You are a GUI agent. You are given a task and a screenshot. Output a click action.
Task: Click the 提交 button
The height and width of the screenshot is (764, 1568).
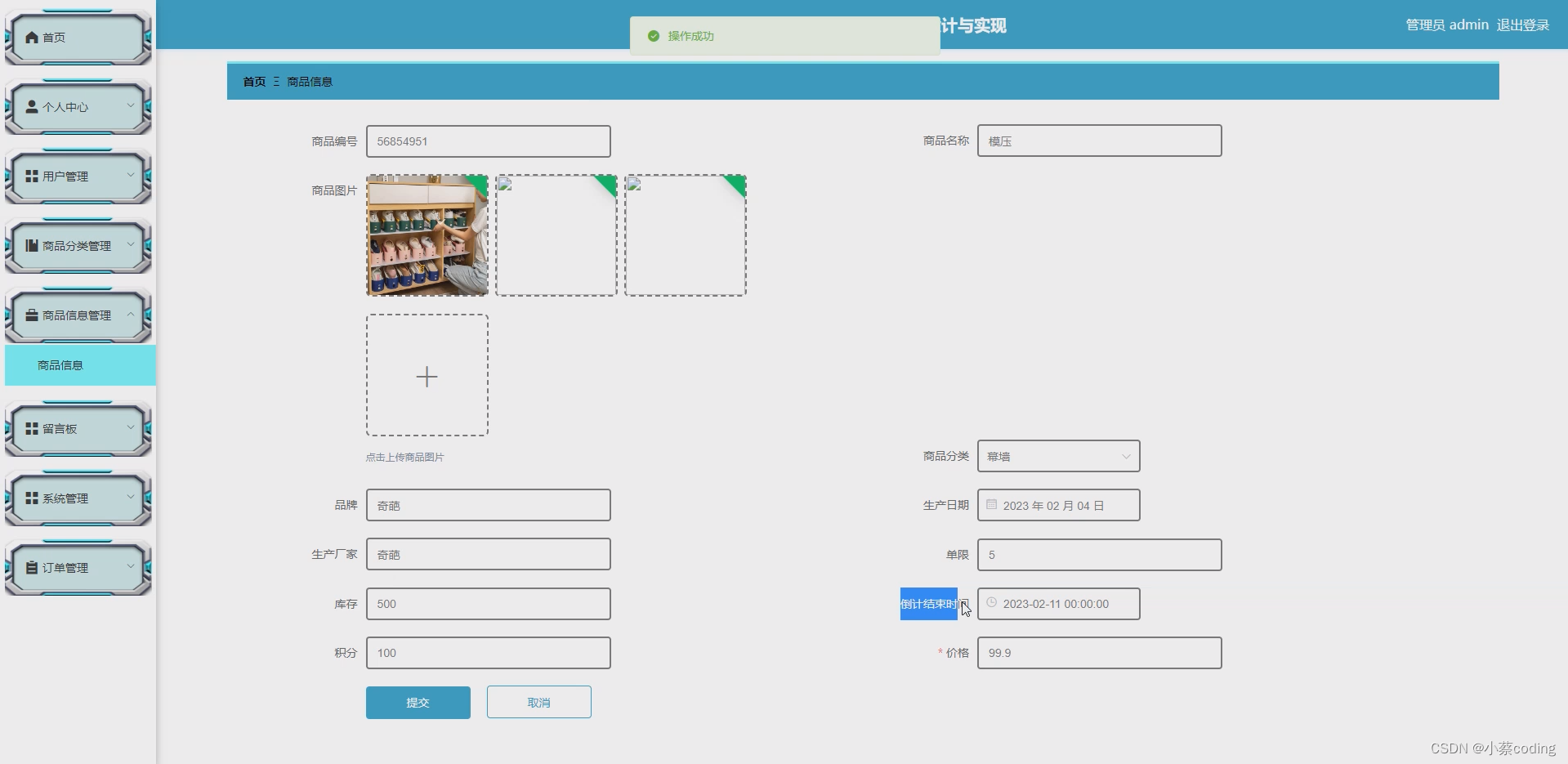pos(418,703)
